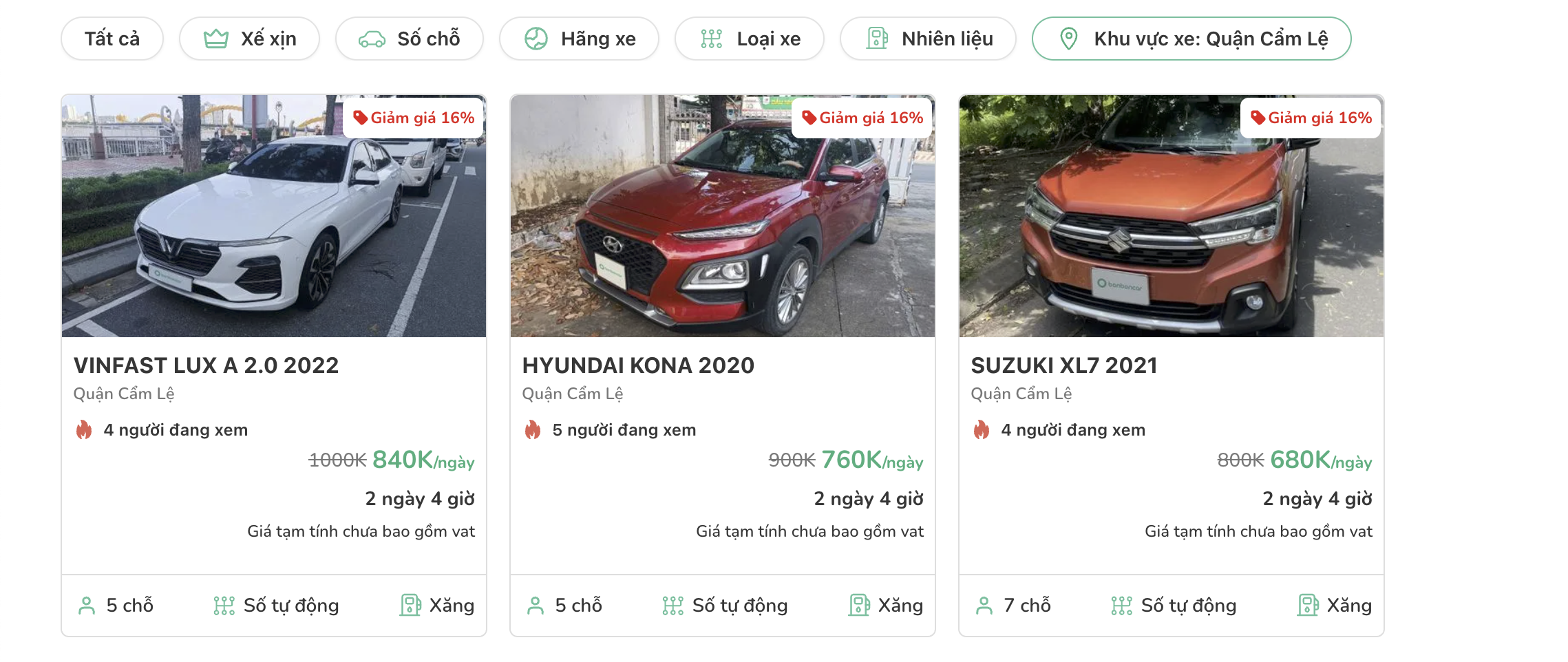Open the white VinFast Lux car photo
1568x662 pixels.
click(x=274, y=216)
